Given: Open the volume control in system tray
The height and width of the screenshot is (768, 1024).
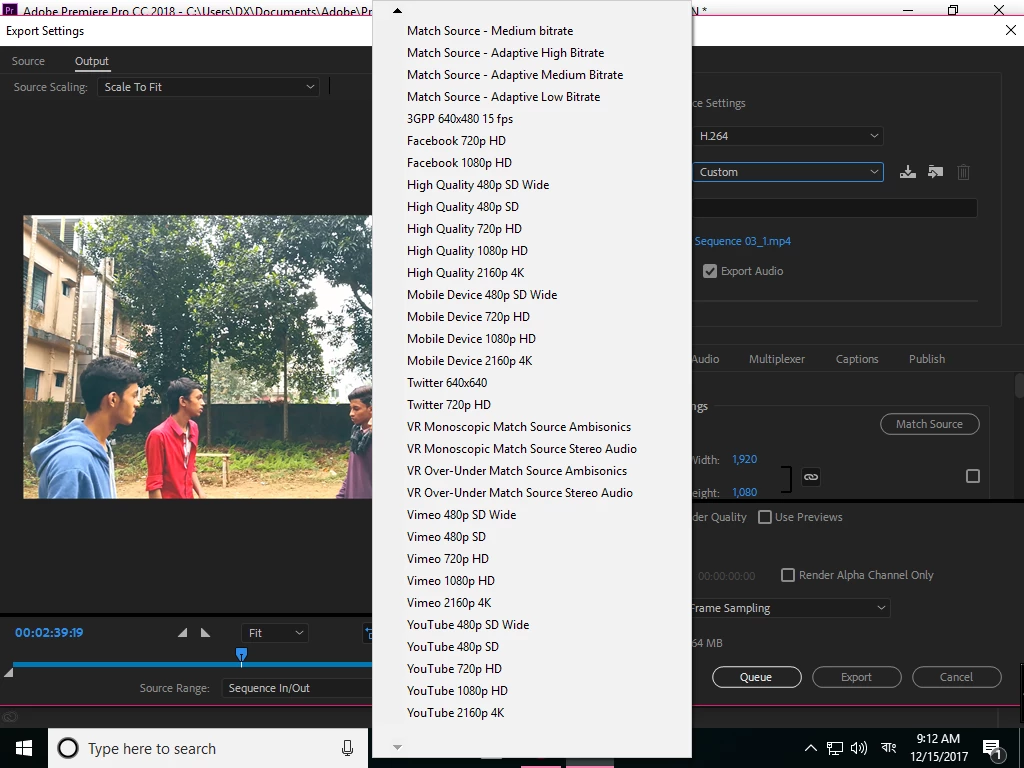Looking at the screenshot, I should click(x=859, y=748).
